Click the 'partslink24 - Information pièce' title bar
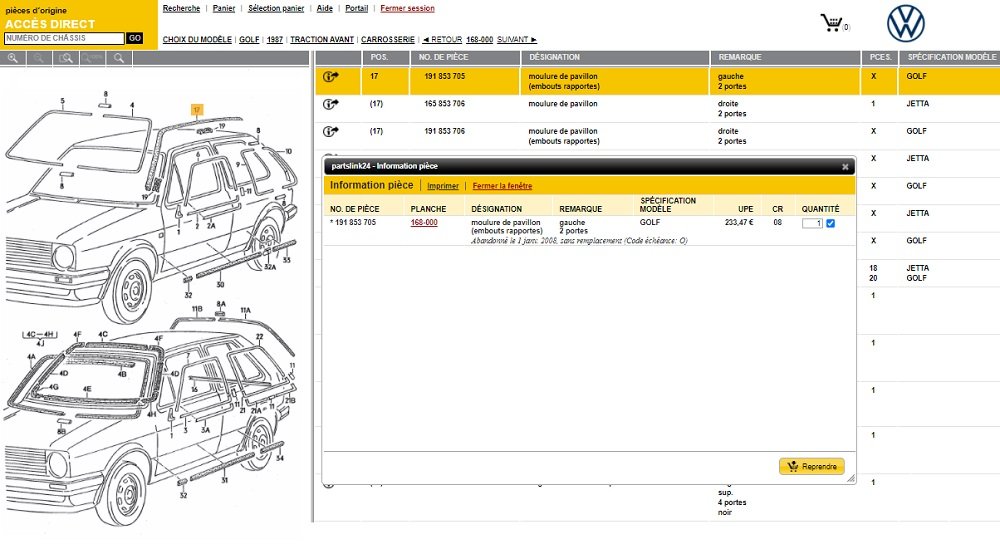Image resolution: width=1000 pixels, height=549 pixels. (x=589, y=166)
